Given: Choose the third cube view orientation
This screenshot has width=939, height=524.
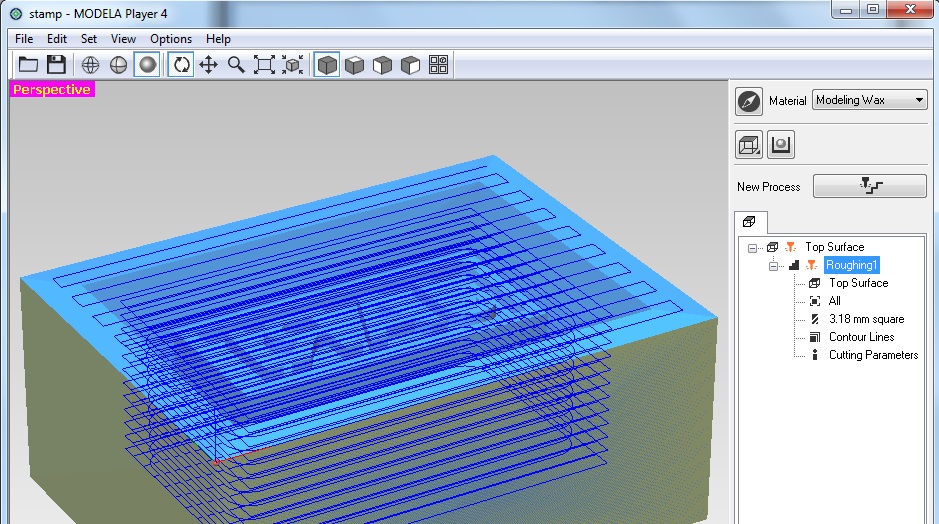Looking at the screenshot, I should click(x=382, y=65).
